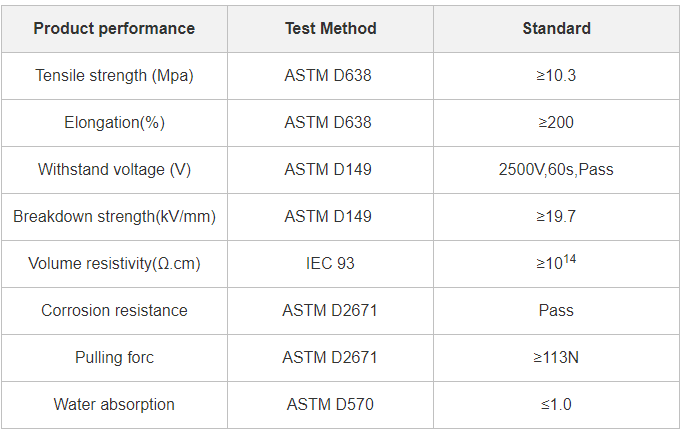Select the Breakdown strength(kV/mm) cell
This screenshot has width=684, height=432.
coord(114,217)
